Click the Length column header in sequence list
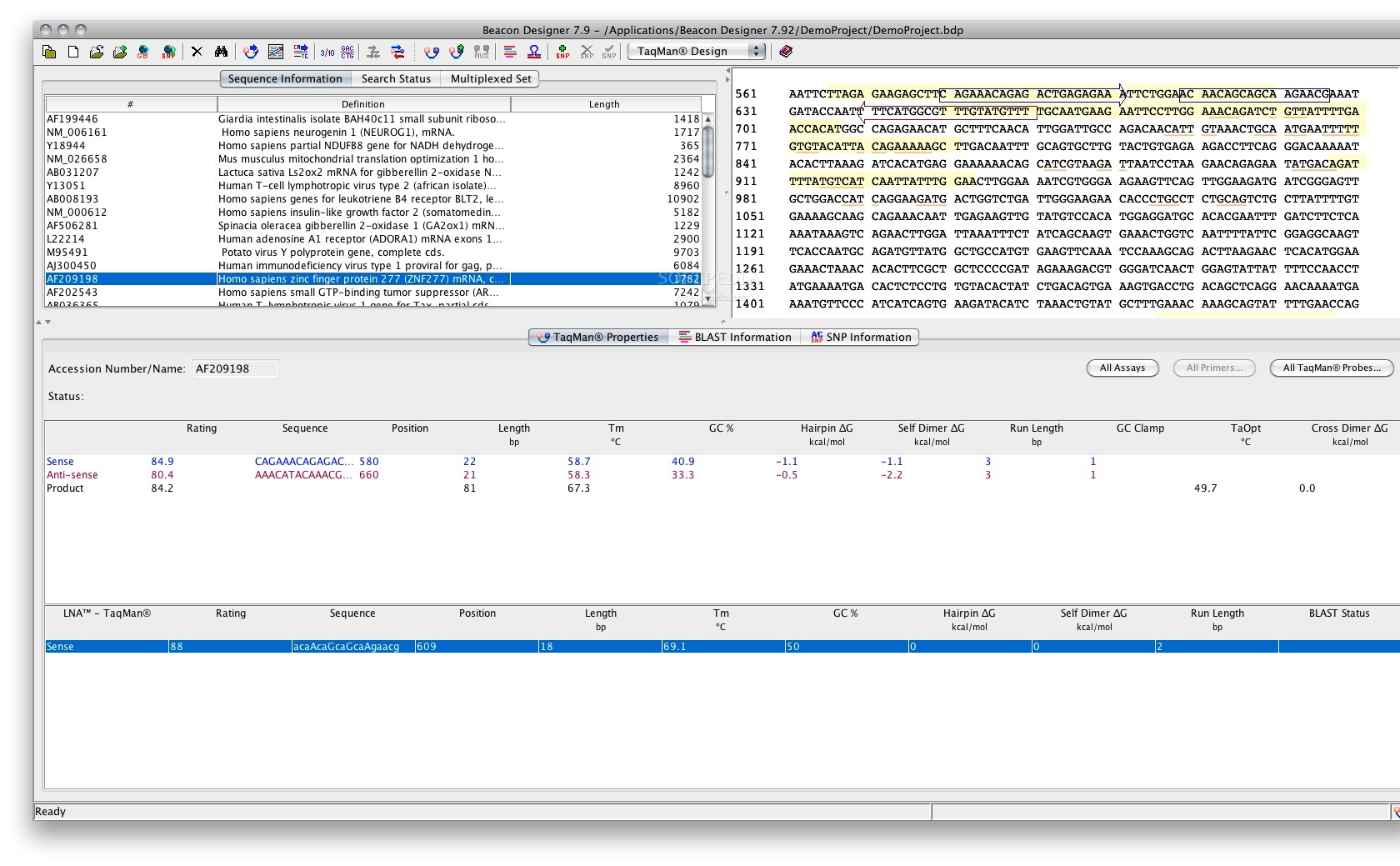The width and height of the screenshot is (1400, 866). (605, 104)
